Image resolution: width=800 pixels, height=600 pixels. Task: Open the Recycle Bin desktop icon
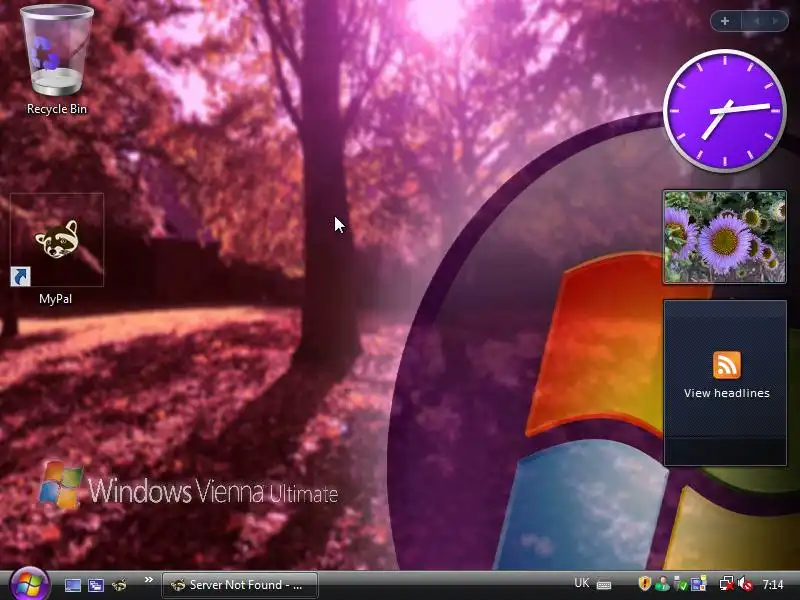point(57,60)
